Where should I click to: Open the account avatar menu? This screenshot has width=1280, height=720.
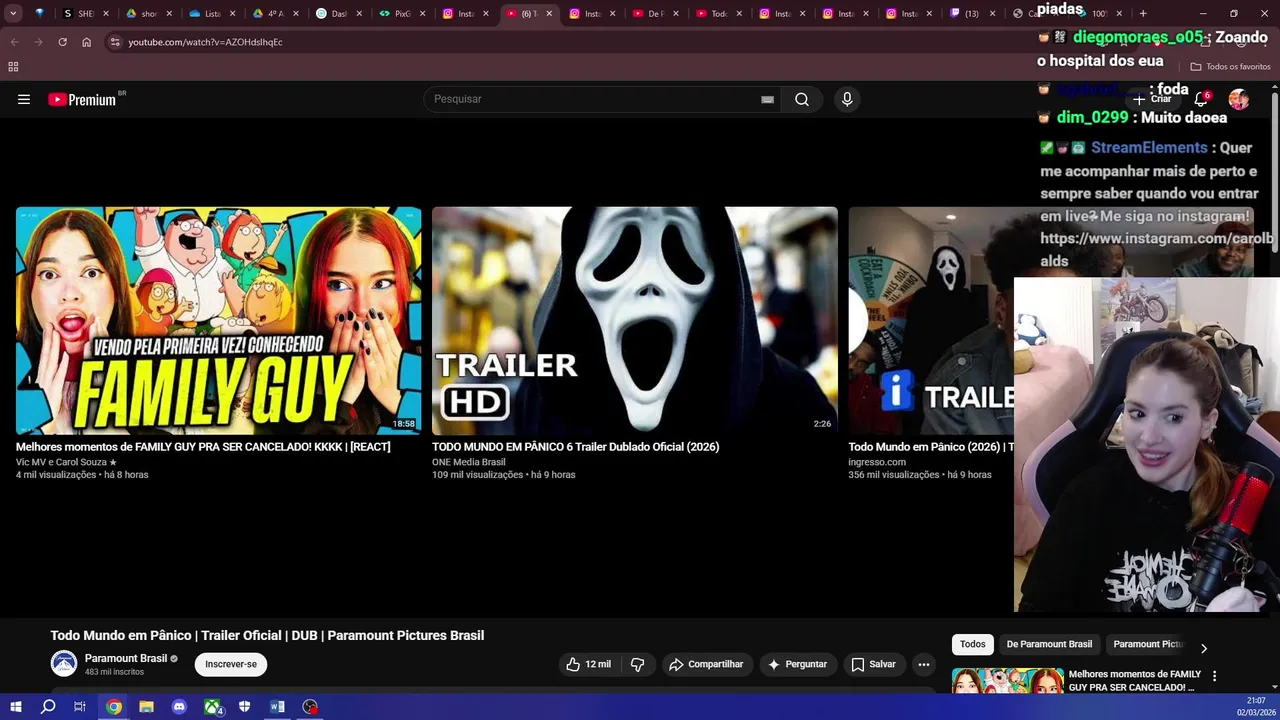point(1238,99)
